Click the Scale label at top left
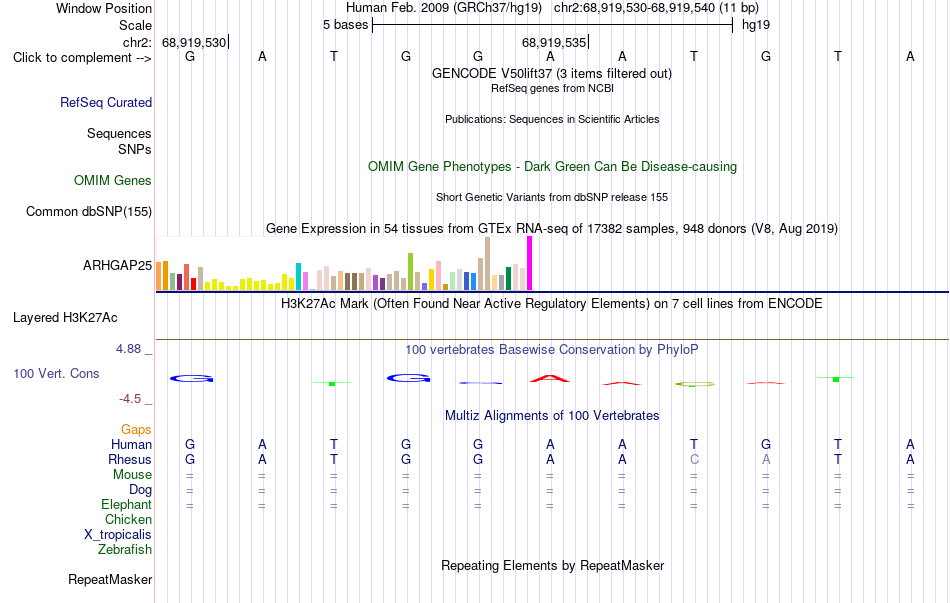 click(135, 25)
